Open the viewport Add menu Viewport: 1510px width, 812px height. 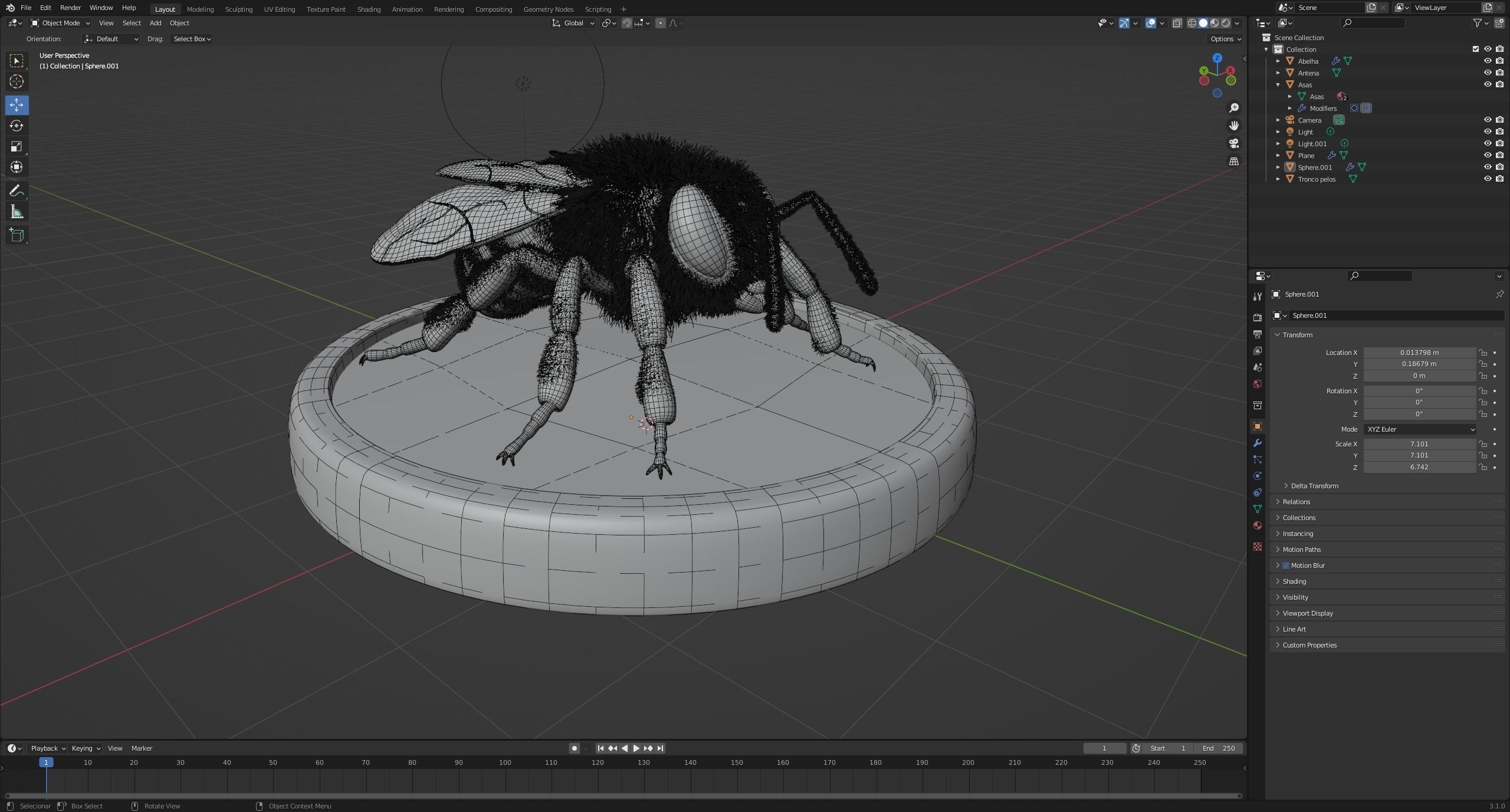155,23
